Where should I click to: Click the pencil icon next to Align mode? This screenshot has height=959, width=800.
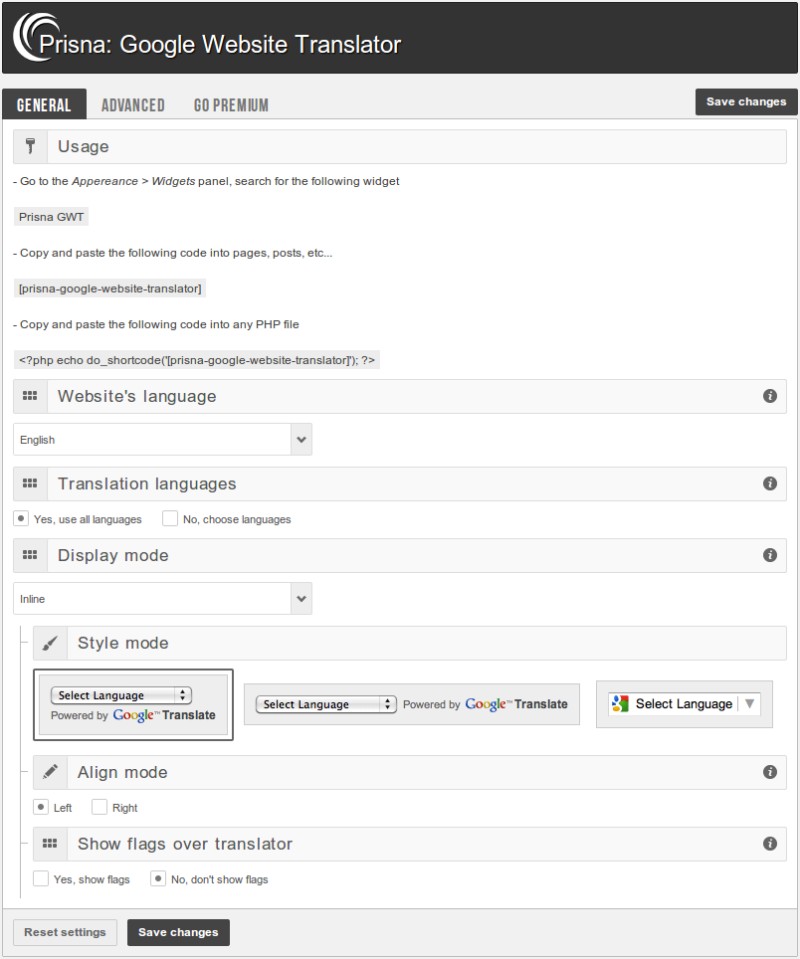(51, 772)
